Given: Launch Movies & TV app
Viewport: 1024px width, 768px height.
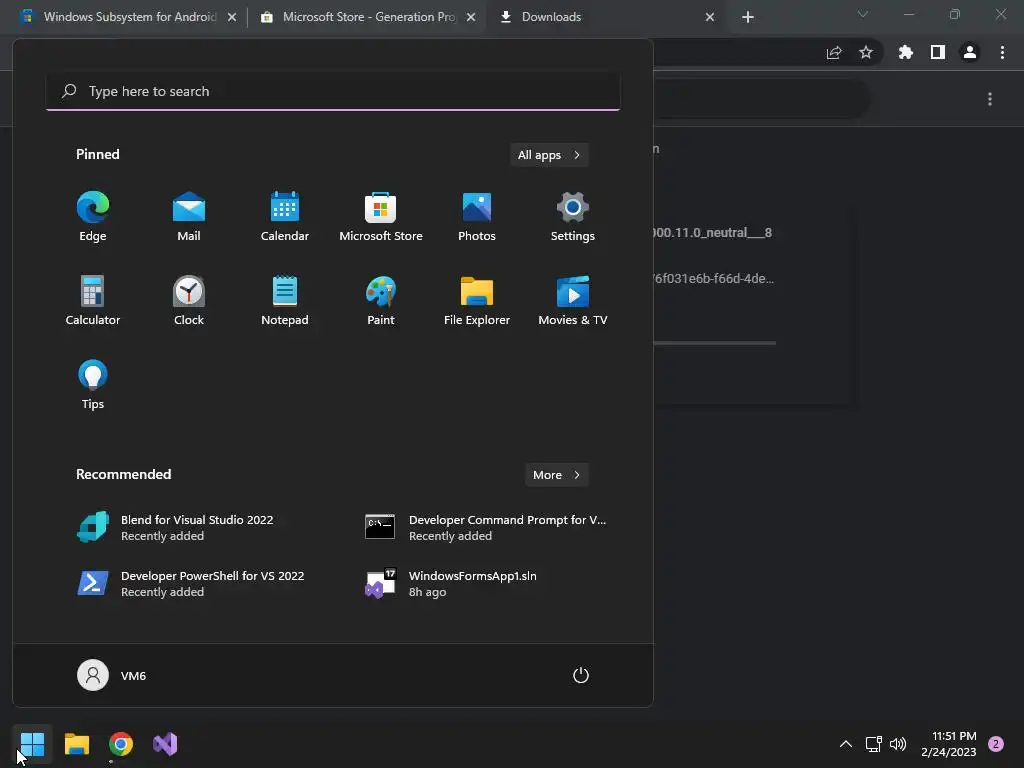Looking at the screenshot, I should tap(573, 300).
